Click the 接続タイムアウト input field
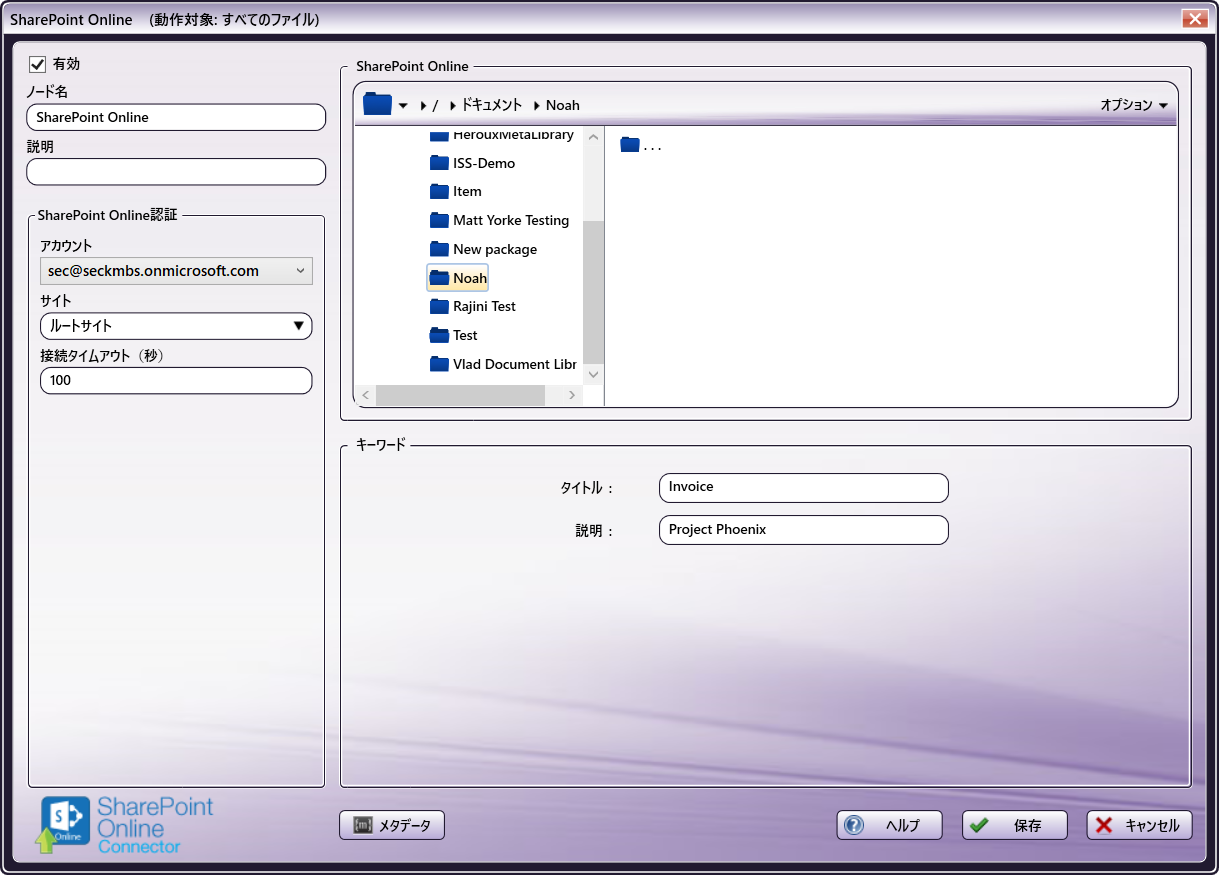 coord(176,381)
